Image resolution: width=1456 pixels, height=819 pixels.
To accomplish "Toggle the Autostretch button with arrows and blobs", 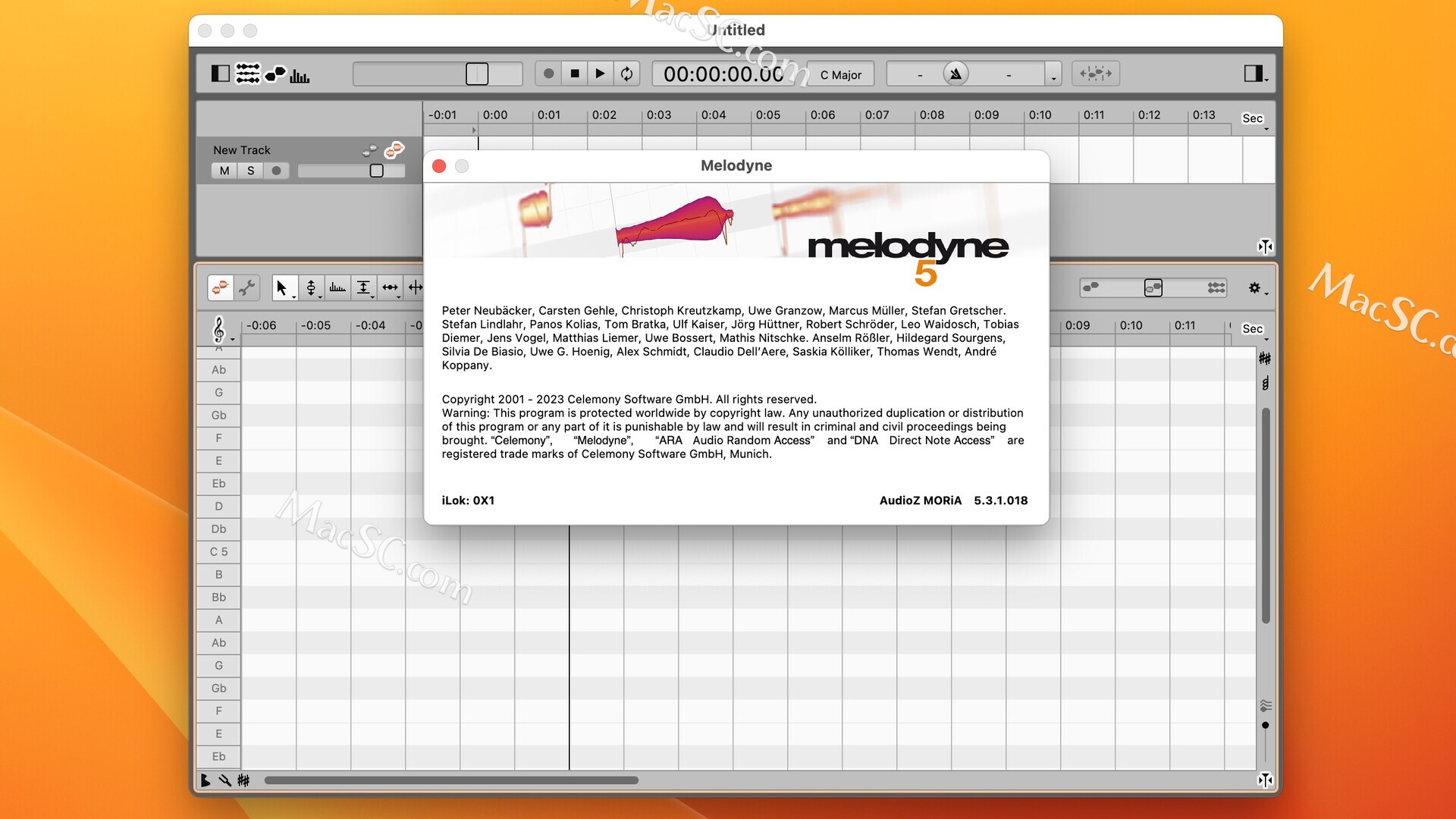I will pos(1096,74).
